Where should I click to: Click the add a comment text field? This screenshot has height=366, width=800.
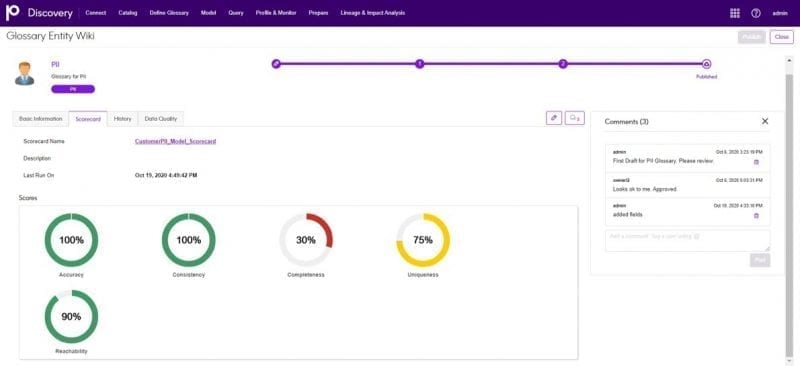687,240
